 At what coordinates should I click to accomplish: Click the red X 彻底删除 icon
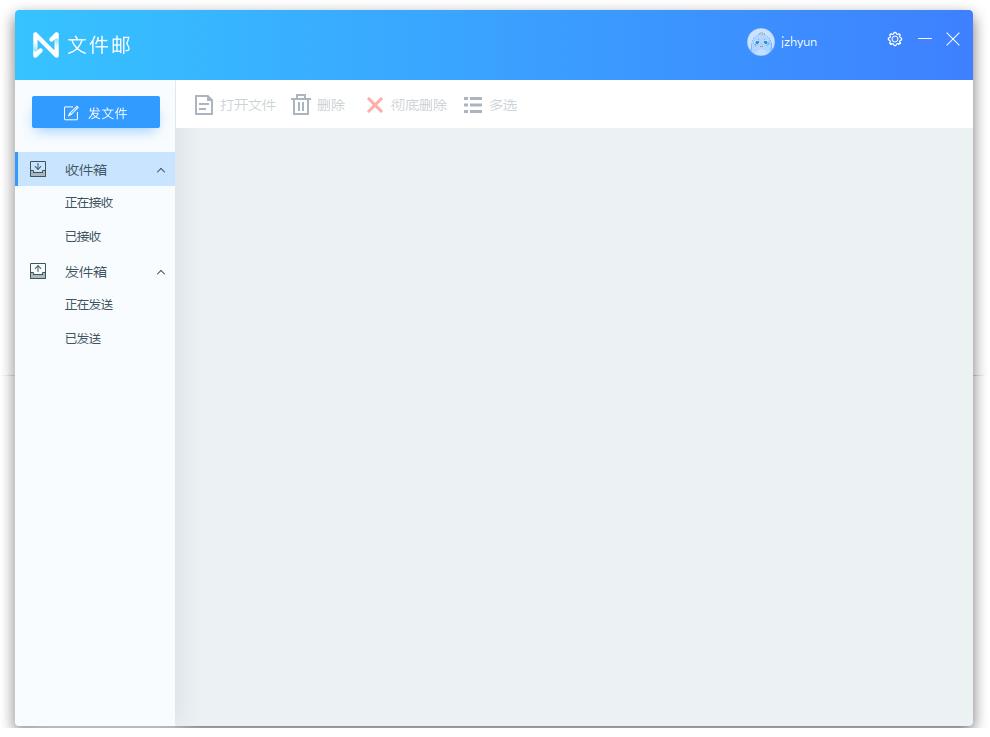(375, 105)
